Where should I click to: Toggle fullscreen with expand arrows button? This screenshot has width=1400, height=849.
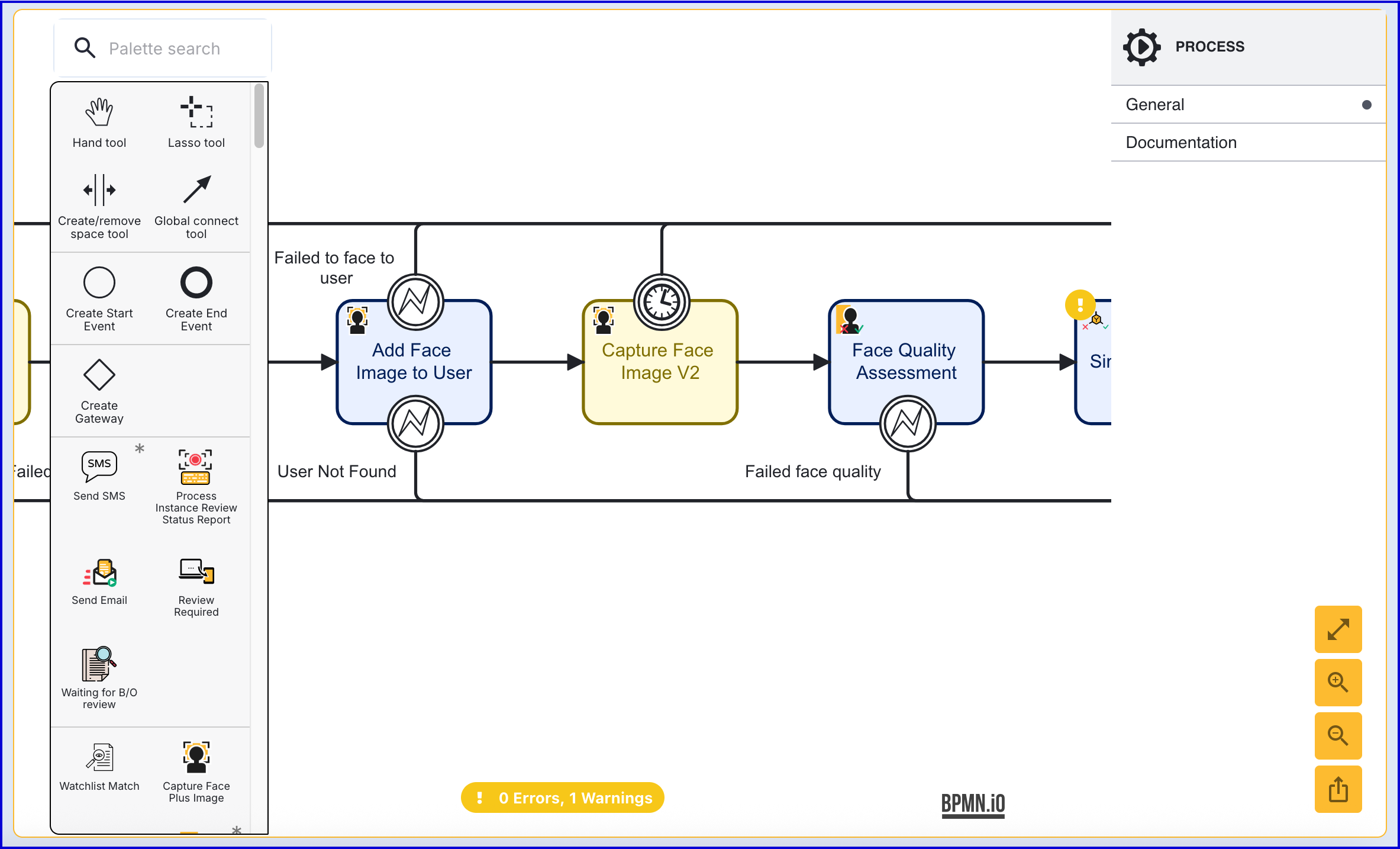(x=1337, y=629)
